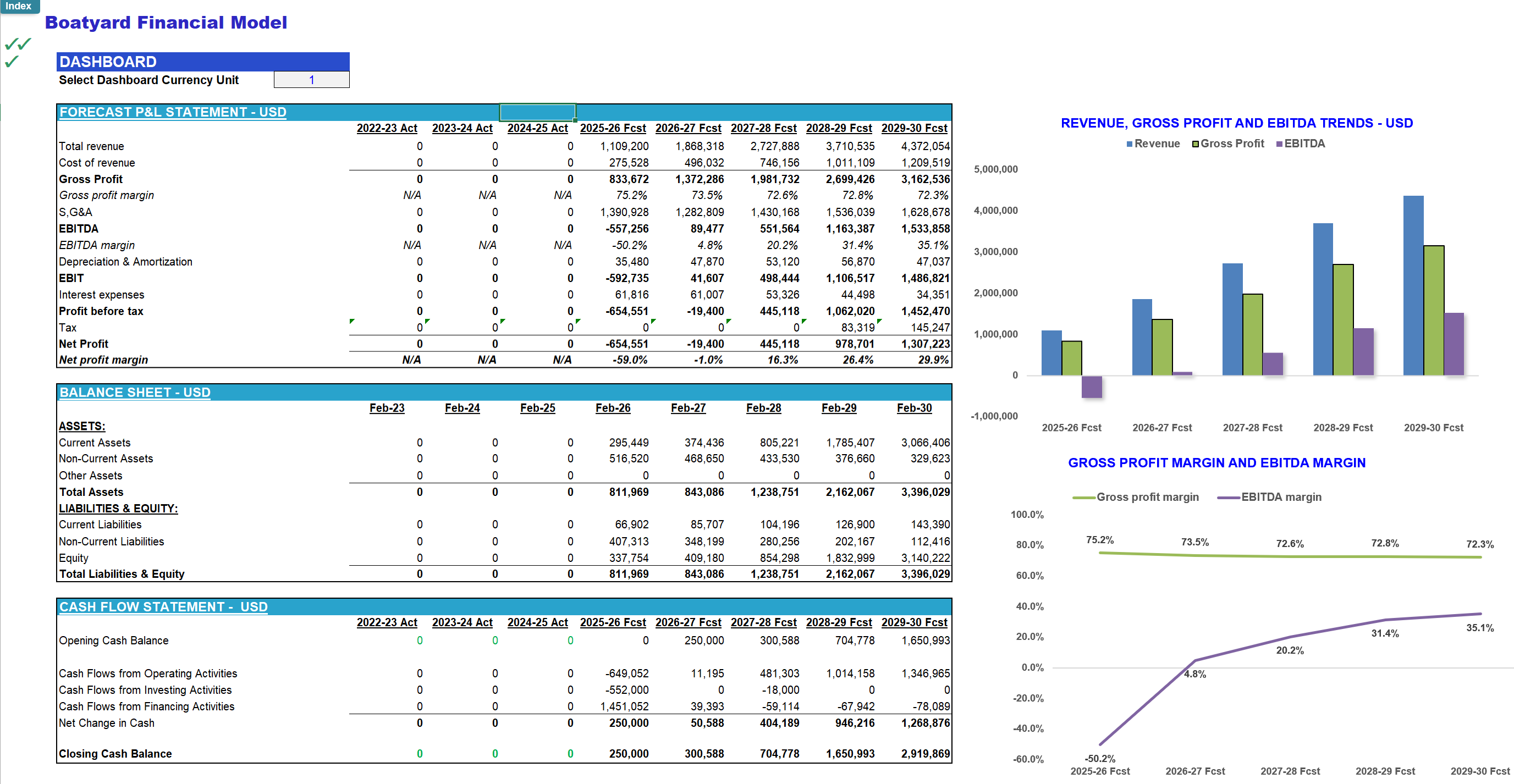Click the 2022-23 Act column header in P&L

[387, 128]
